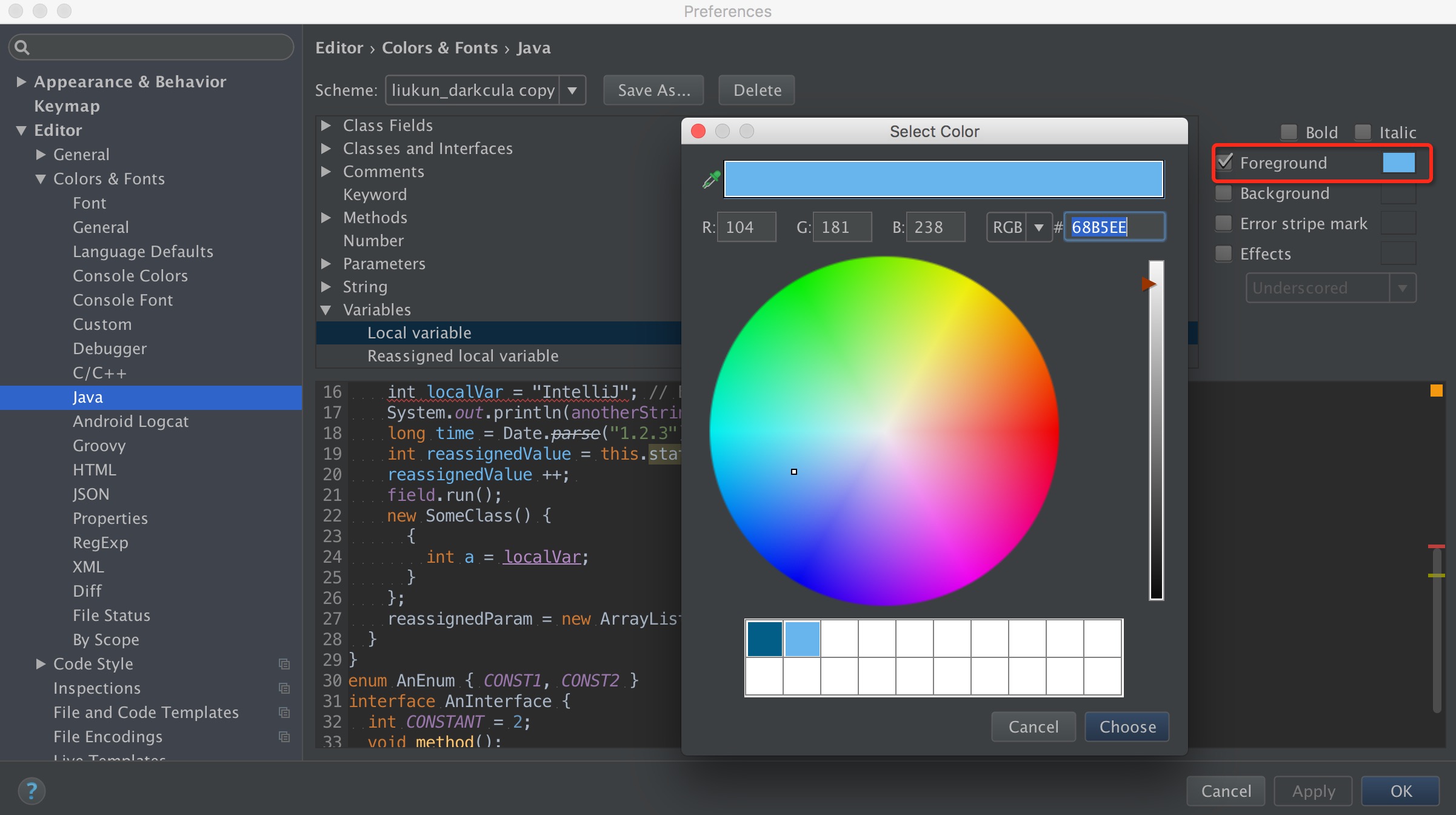The height and width of the screenshot is (815, 1456).
Task: Click the Italic formatting toggle
Action: [1361, 131]
